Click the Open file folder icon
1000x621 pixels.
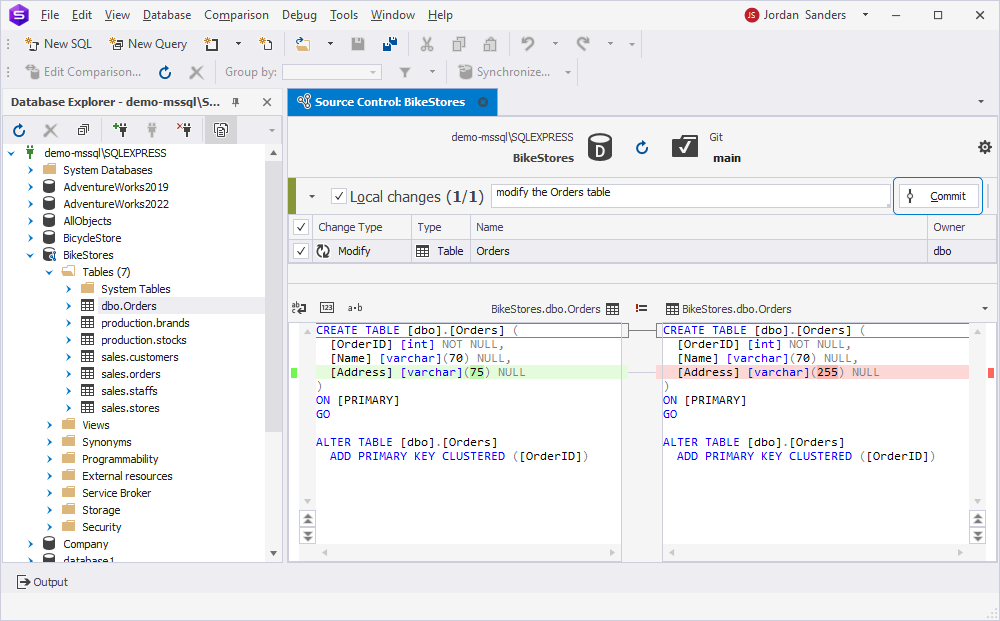pyautogui.click(x=302, y=44)
